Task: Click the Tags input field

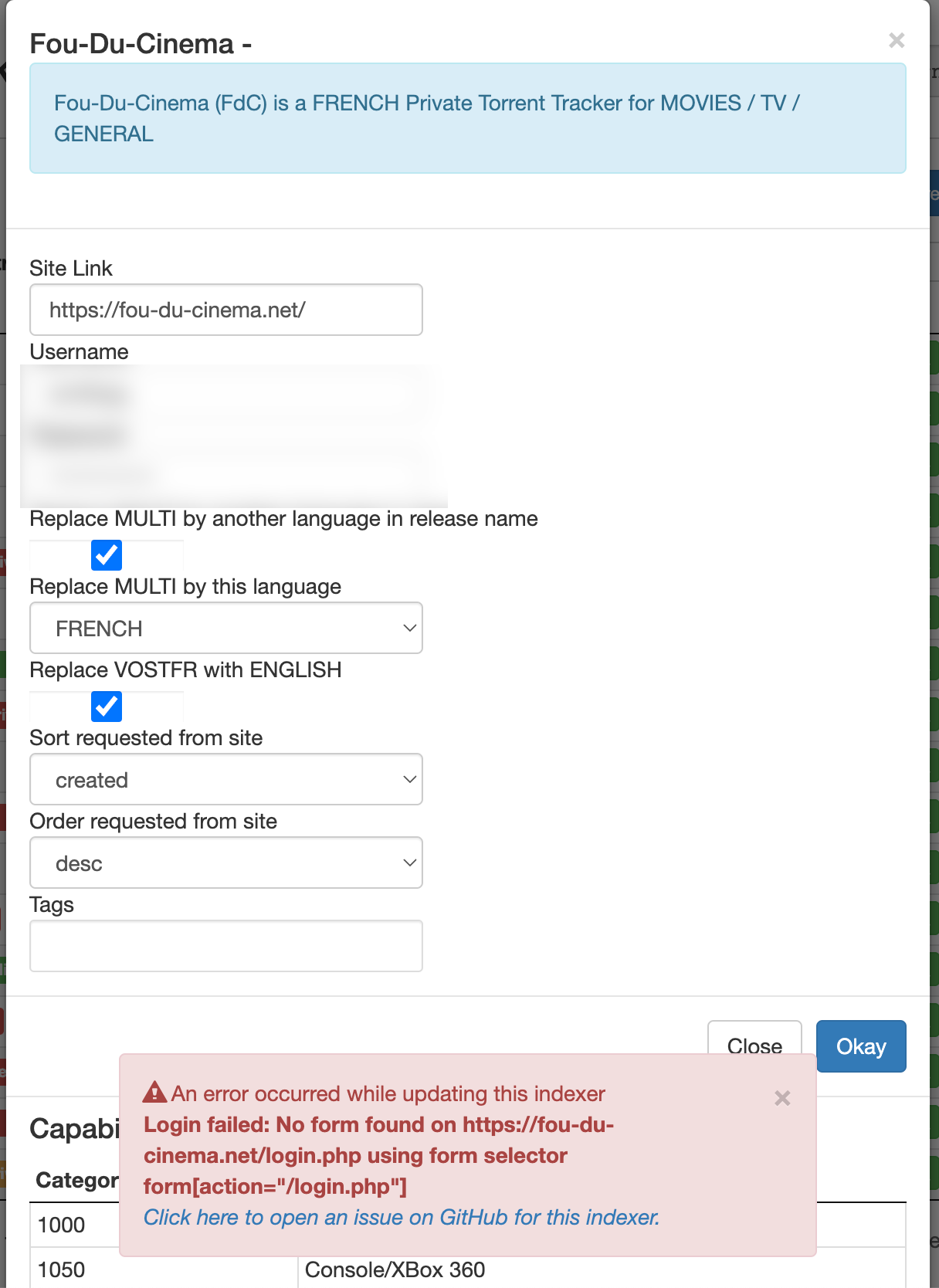Action: pos(226,946)
